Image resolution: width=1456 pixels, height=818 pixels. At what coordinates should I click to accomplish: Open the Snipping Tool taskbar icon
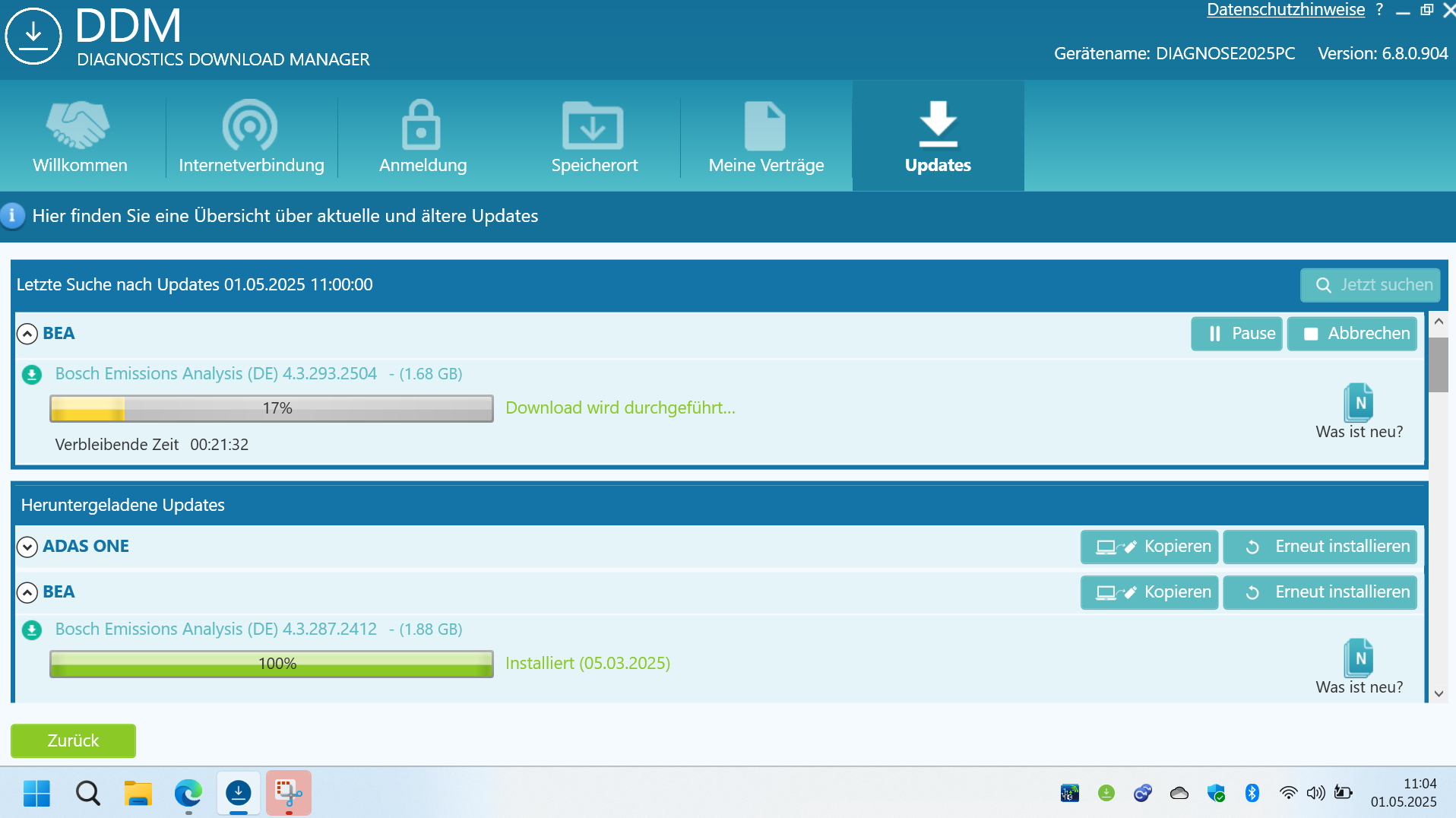pos(289,793)
